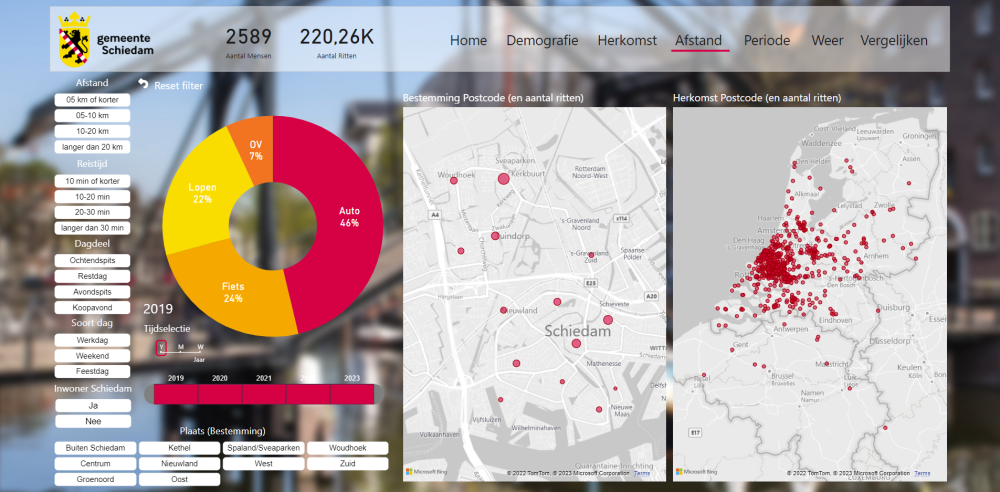Switch to the Weer tab

[827, 41]
